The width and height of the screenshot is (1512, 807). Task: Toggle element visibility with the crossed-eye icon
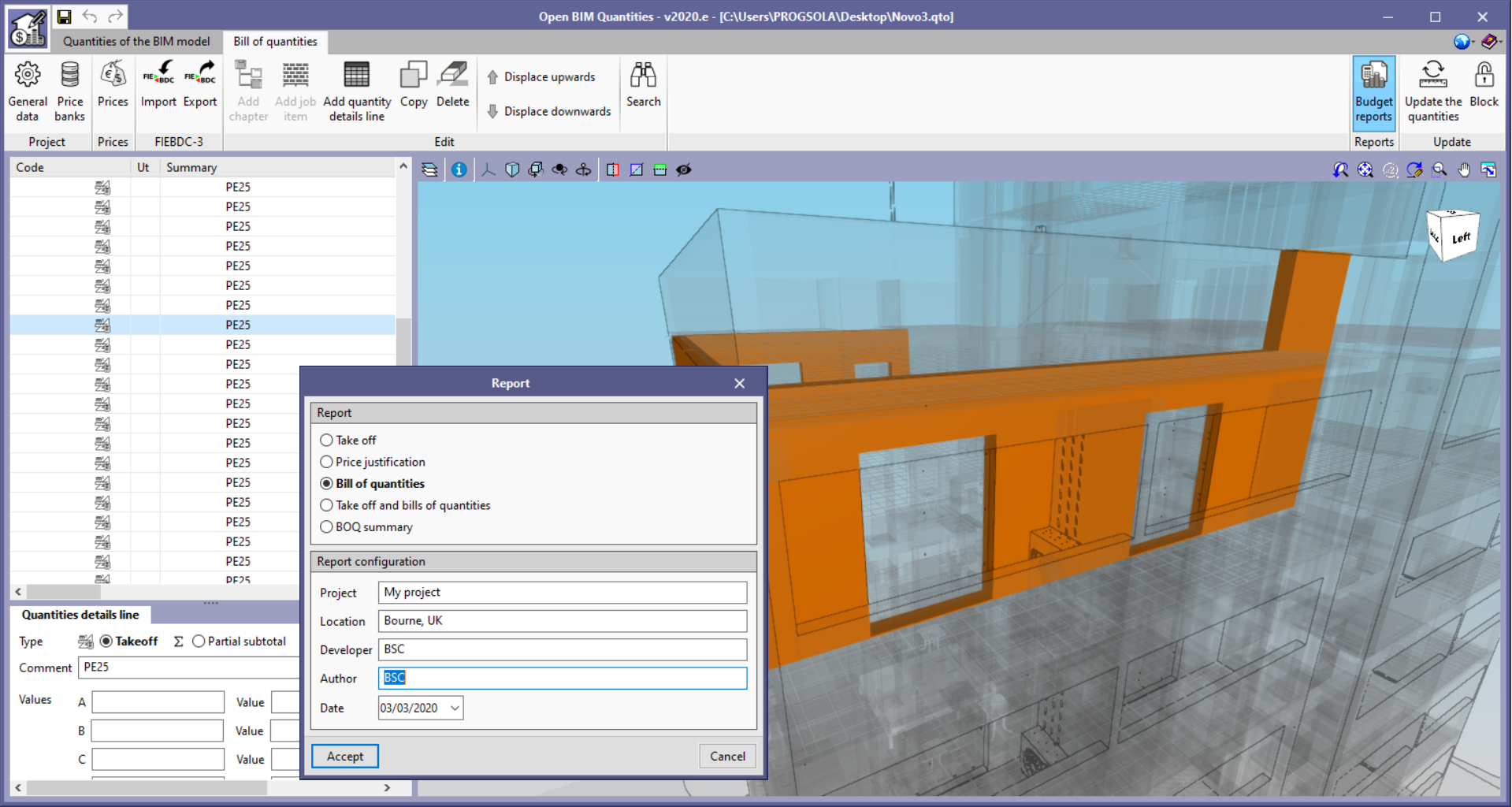tap(684, 169)
